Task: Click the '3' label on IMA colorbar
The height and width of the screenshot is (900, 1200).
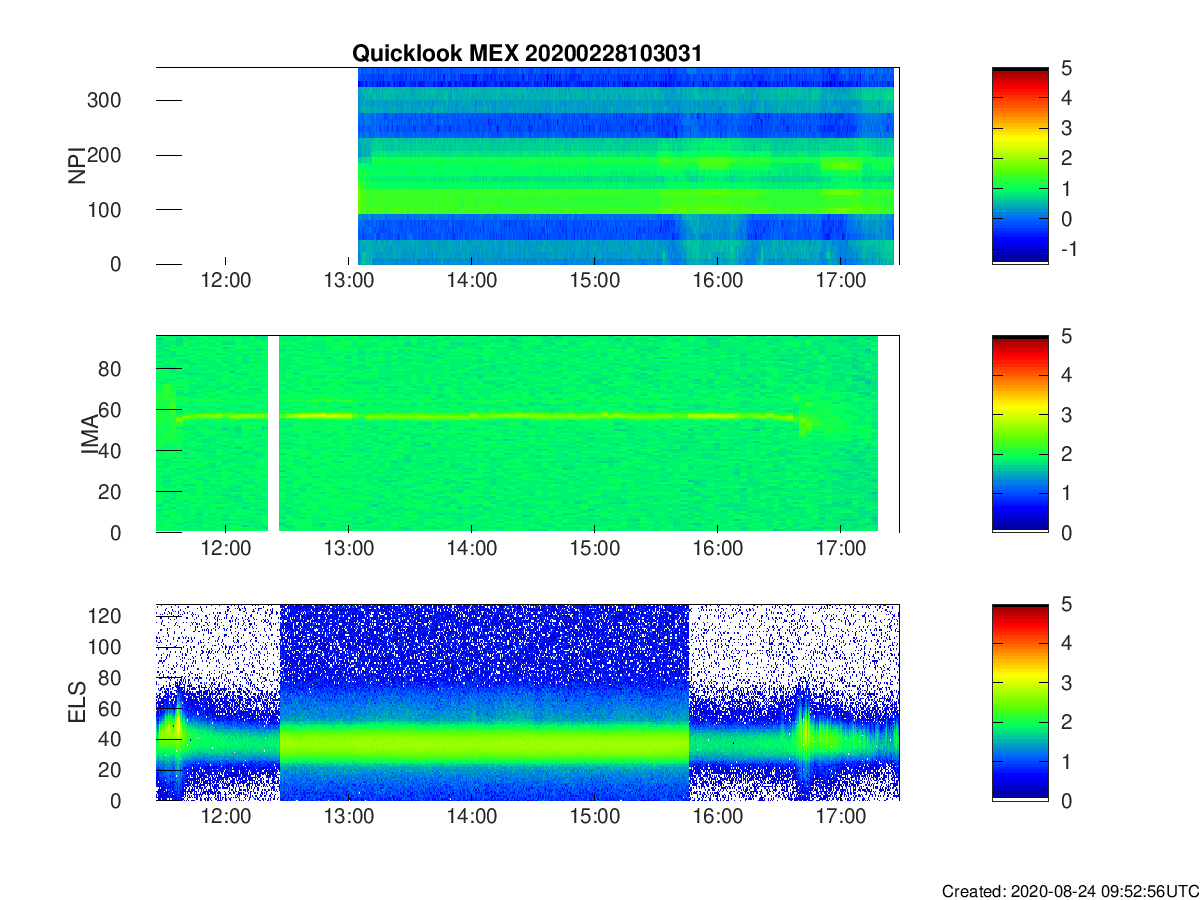Action: click(1066, 415)
